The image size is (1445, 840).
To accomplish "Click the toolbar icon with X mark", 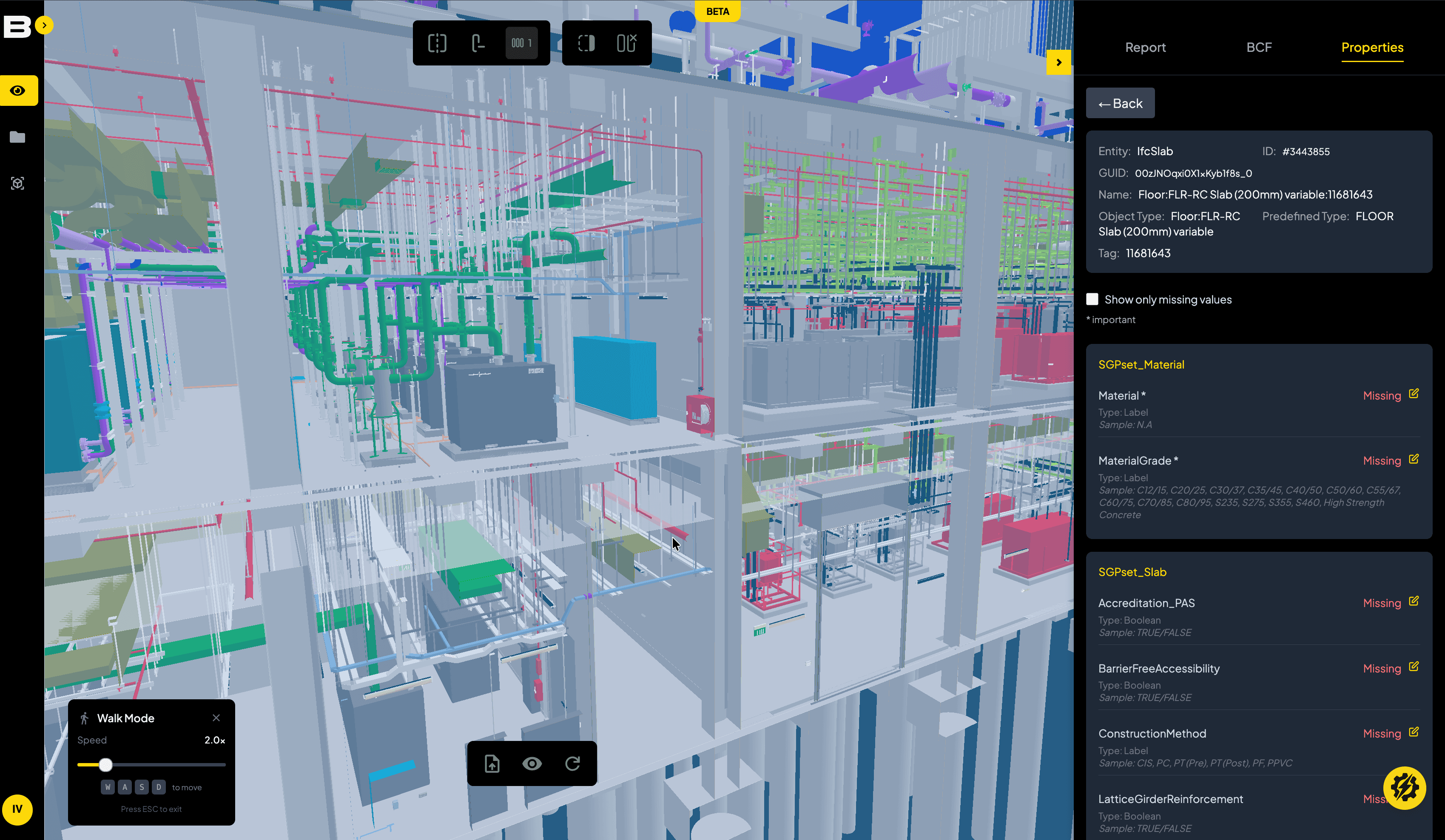I will tap(626, 43).
